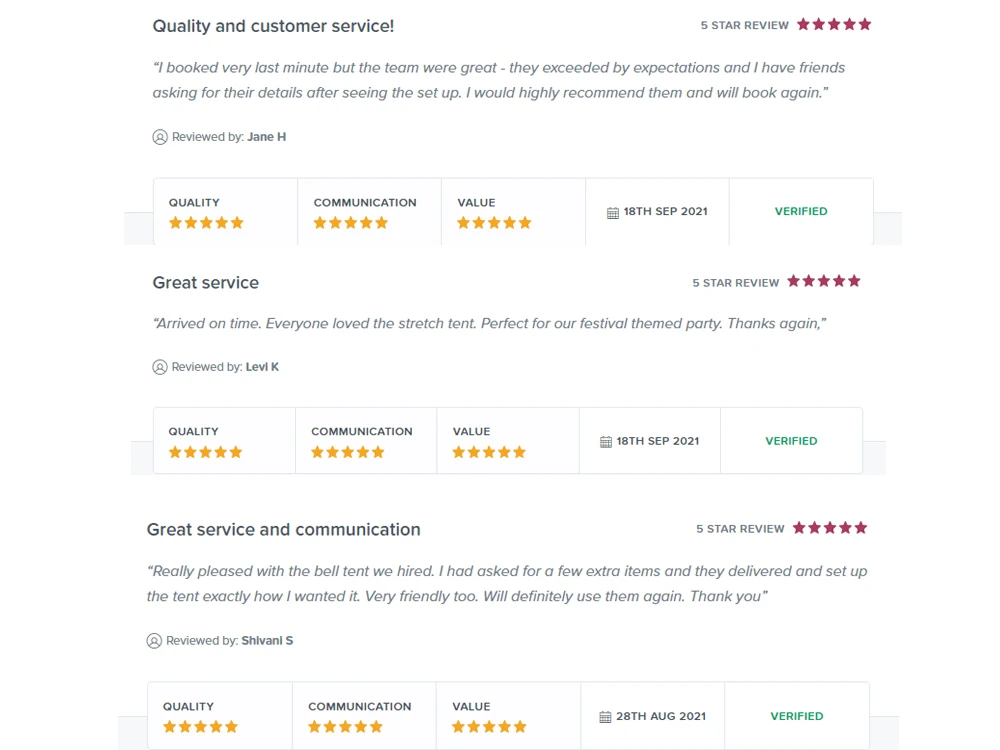This screenshot has height=750, width=1000.
Task: Click the 'Quality and customer service!' review title
Action: pyautogui.click(x=273, y=26)
